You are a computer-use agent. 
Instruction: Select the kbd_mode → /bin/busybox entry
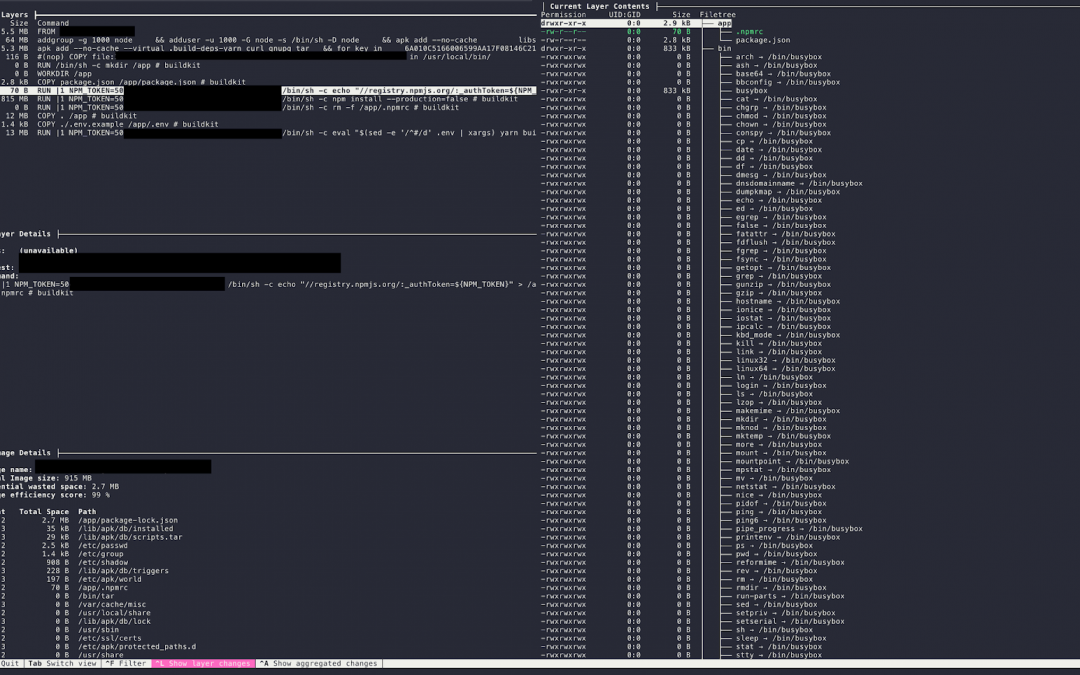[787, 335]
